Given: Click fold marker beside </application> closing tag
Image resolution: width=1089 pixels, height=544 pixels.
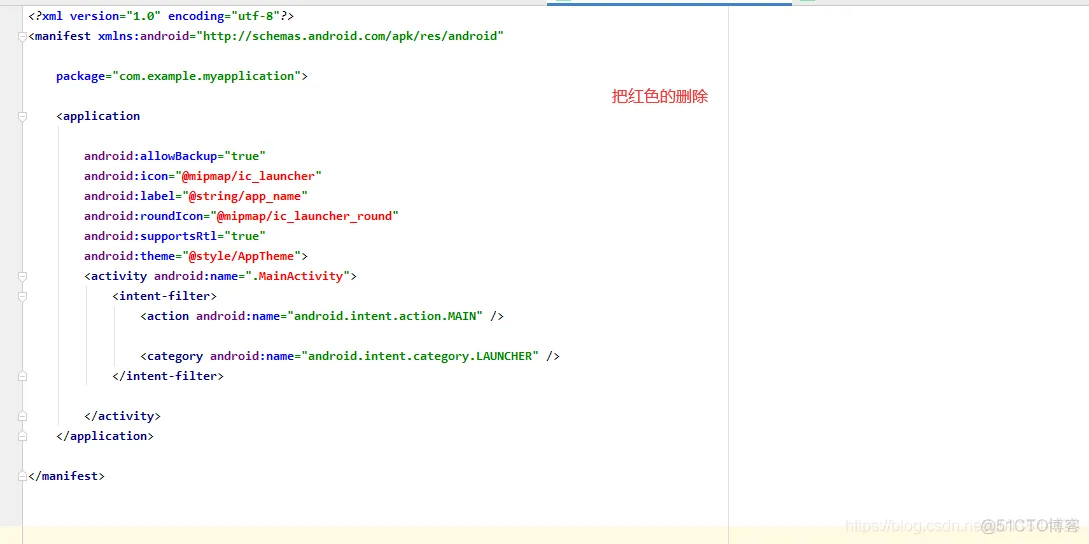Looking at the screenshot, I should (22, 436).
